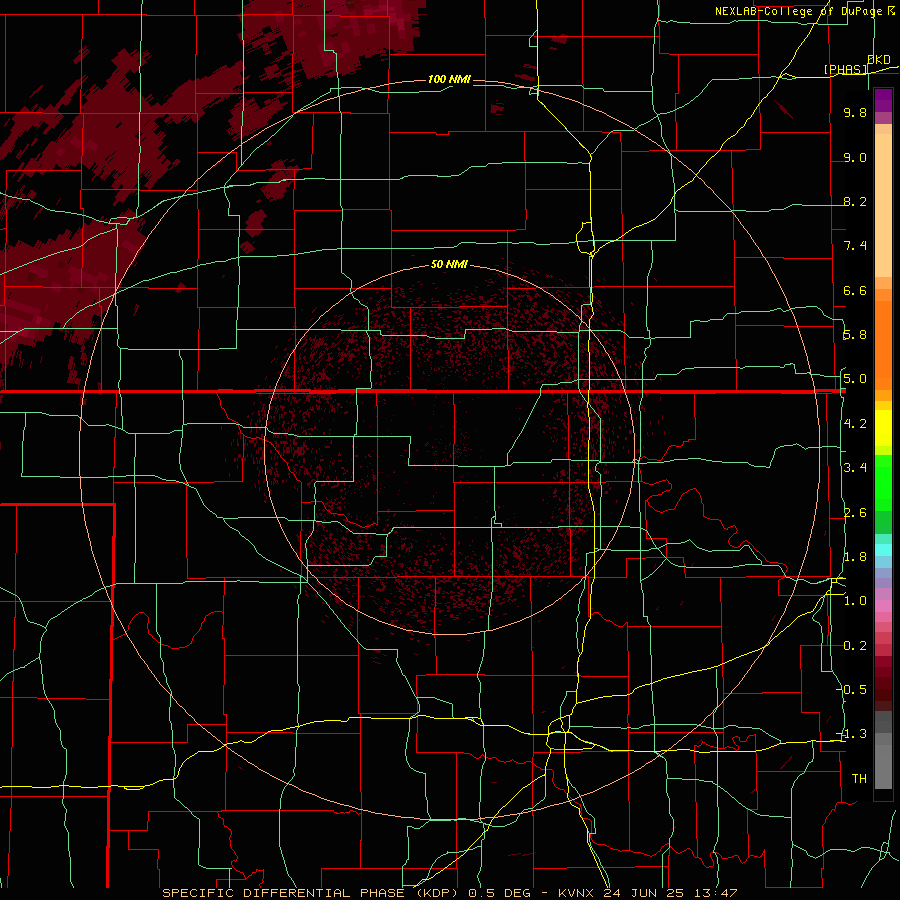Click the 8.2 scale value
The image size is (900, 900).
(855, 201)
